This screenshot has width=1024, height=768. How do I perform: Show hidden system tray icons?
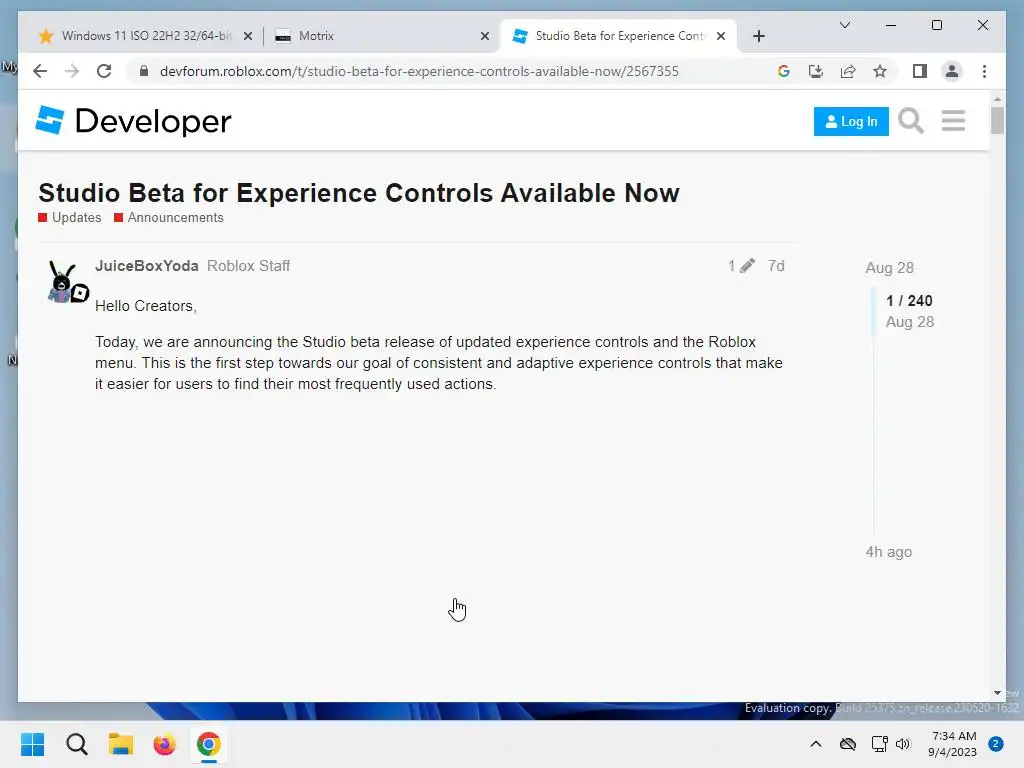click(x=816, y=744)
